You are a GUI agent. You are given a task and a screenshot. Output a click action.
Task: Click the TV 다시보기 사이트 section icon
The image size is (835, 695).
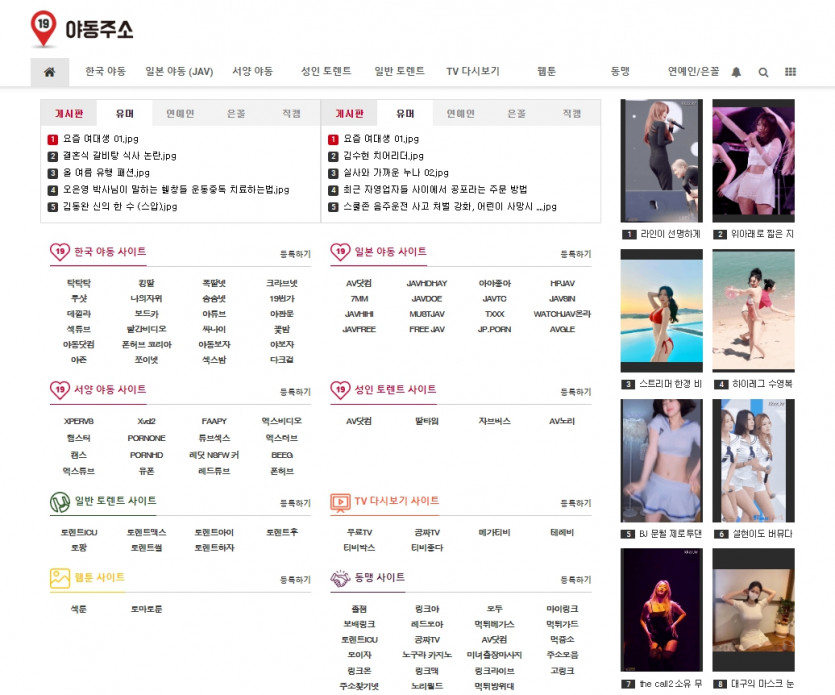tap(340, 501)
